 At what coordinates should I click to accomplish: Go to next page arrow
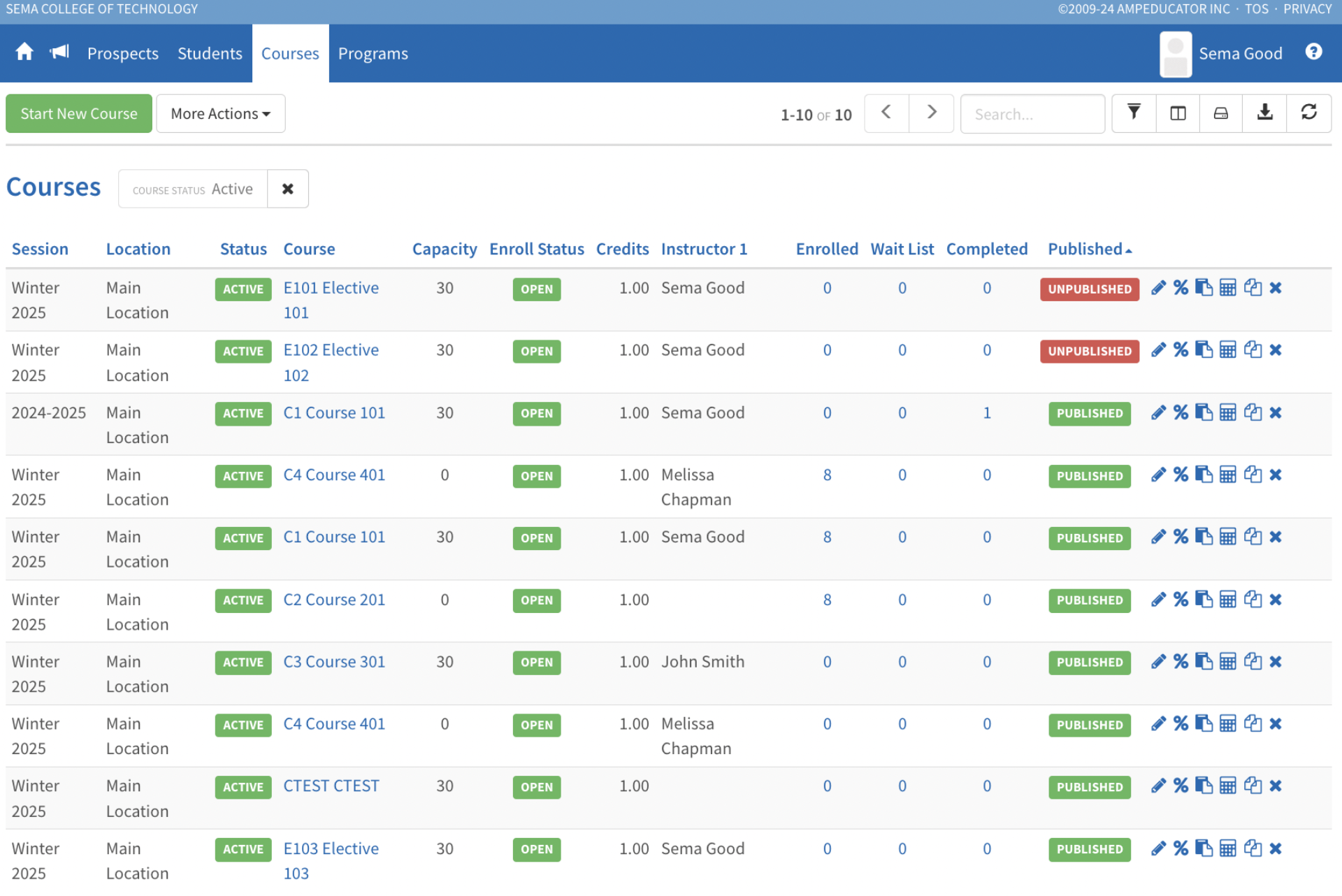(x=931, y=113)
